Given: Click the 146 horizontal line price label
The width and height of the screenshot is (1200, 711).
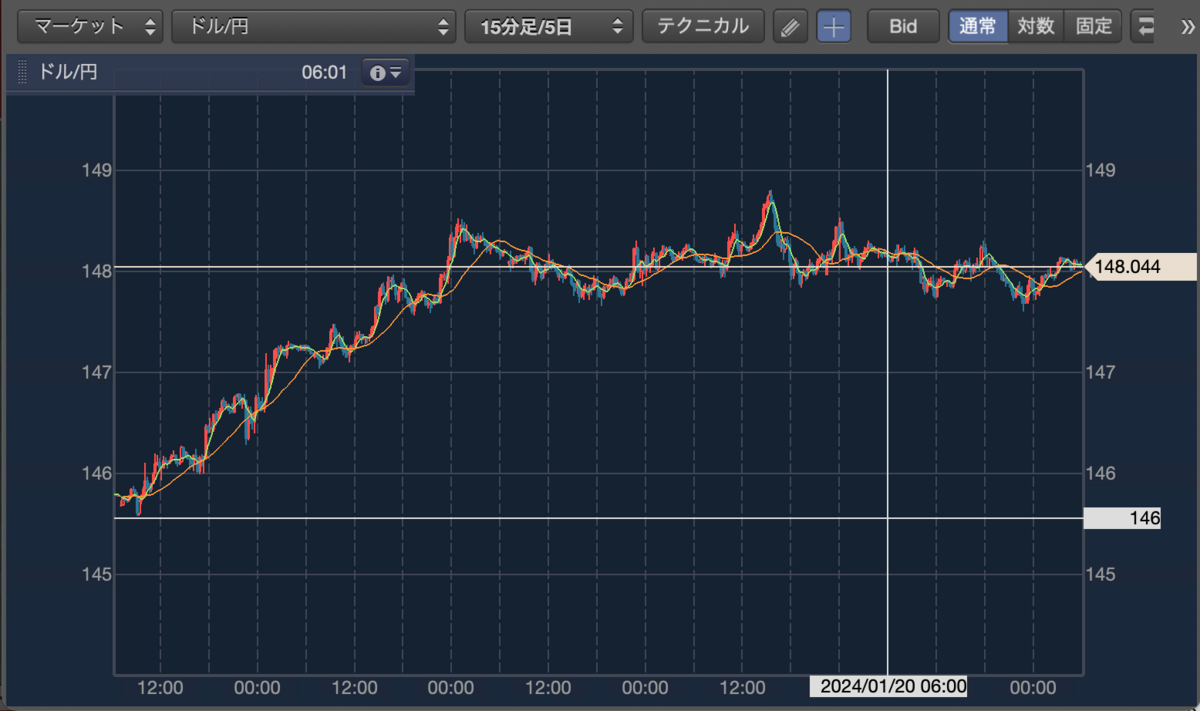Looking at the screenshot, I should click(x=1122, y=518).
